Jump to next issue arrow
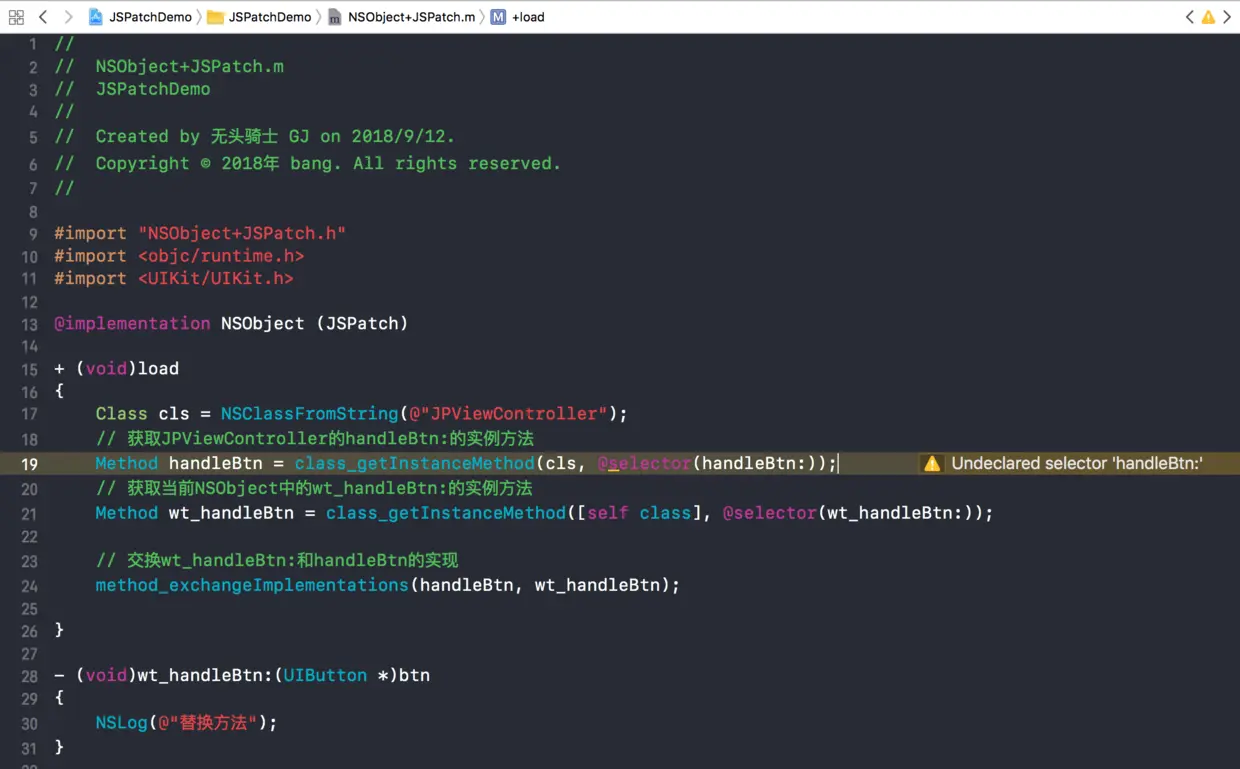 (x=1227, y=17)
